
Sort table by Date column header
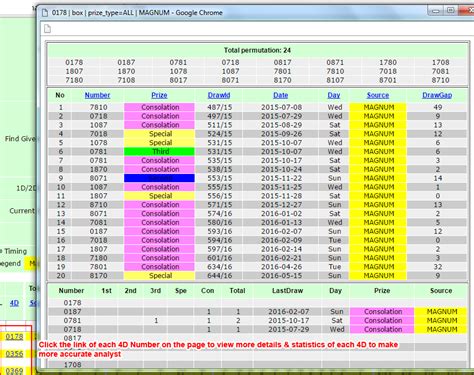(281, 95)
